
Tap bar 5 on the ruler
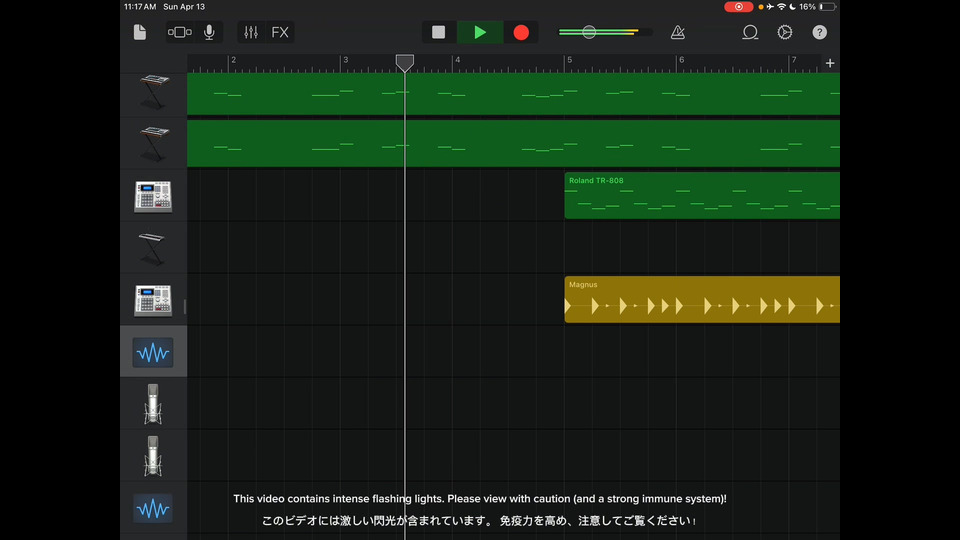(x=569, y=60)
